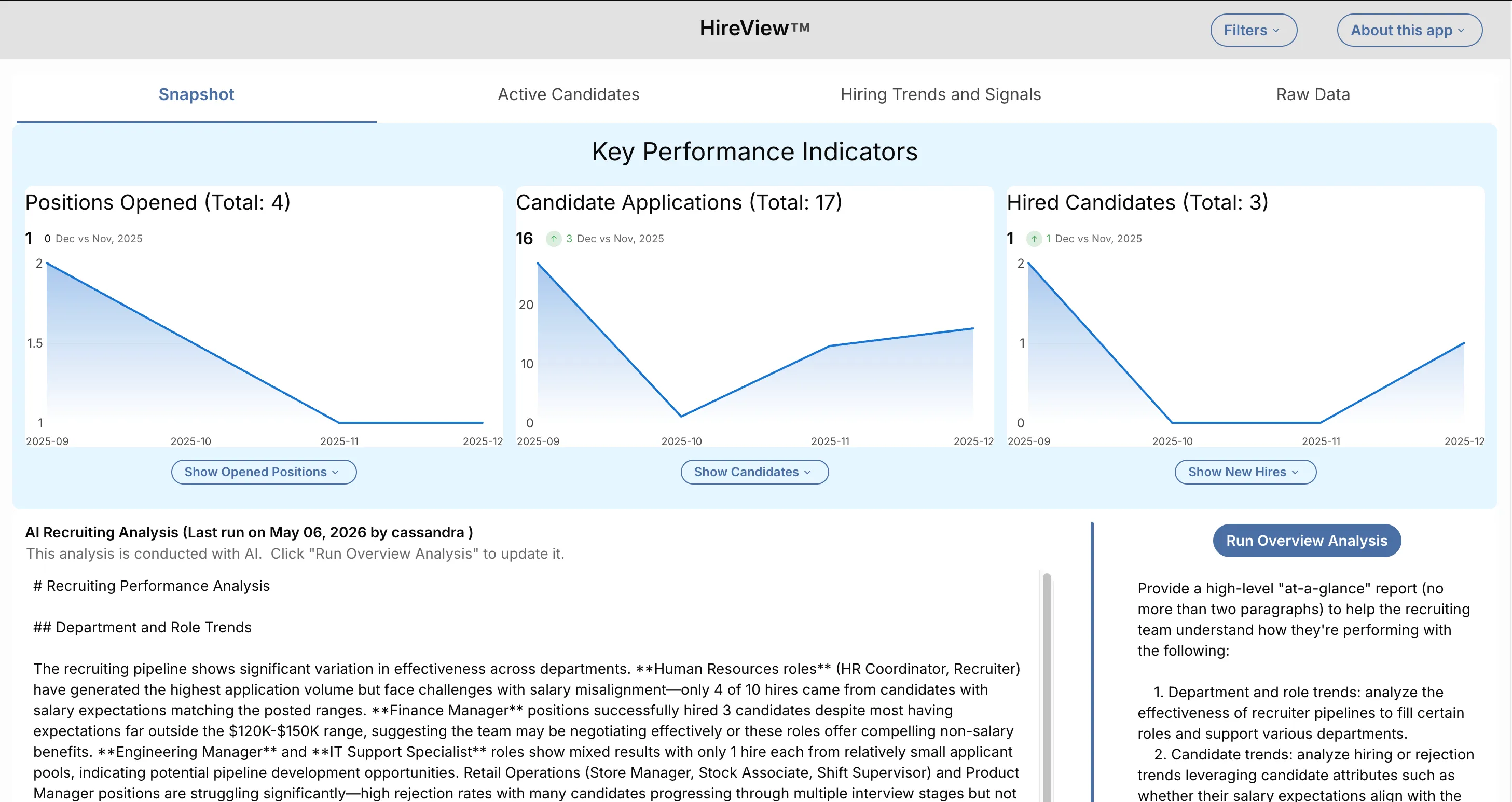Expand the About this app menu
Screen dimensions: 1512x802
pyautogui.click(x=1409, y=31)
